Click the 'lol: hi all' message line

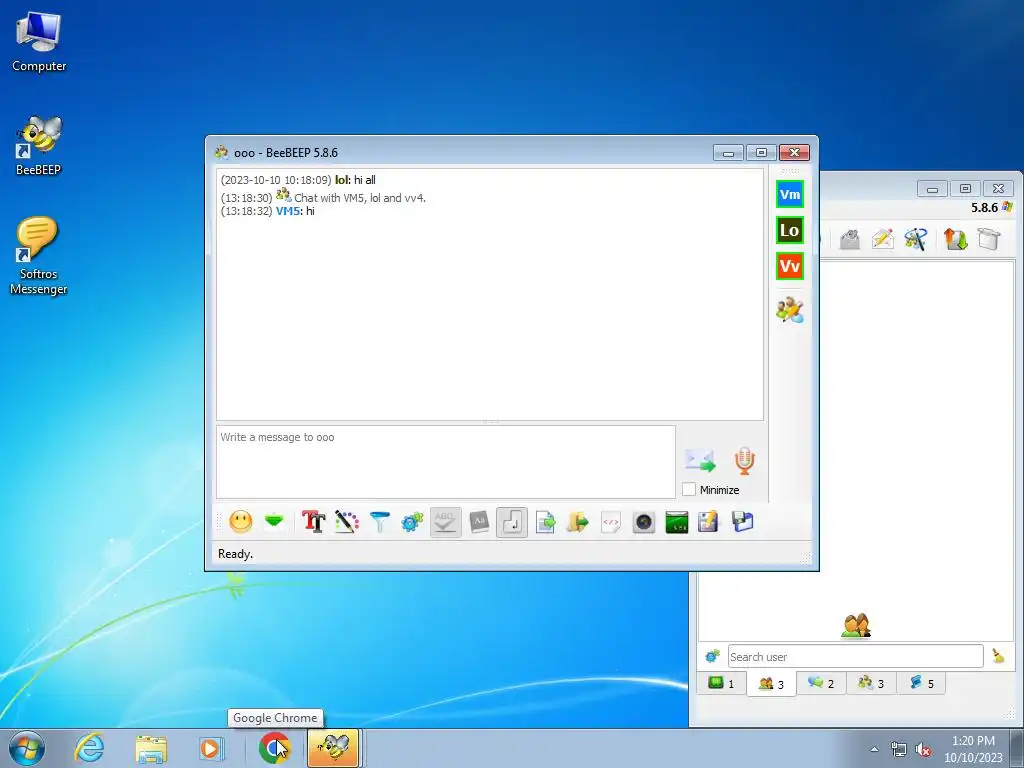coord(298,180)
